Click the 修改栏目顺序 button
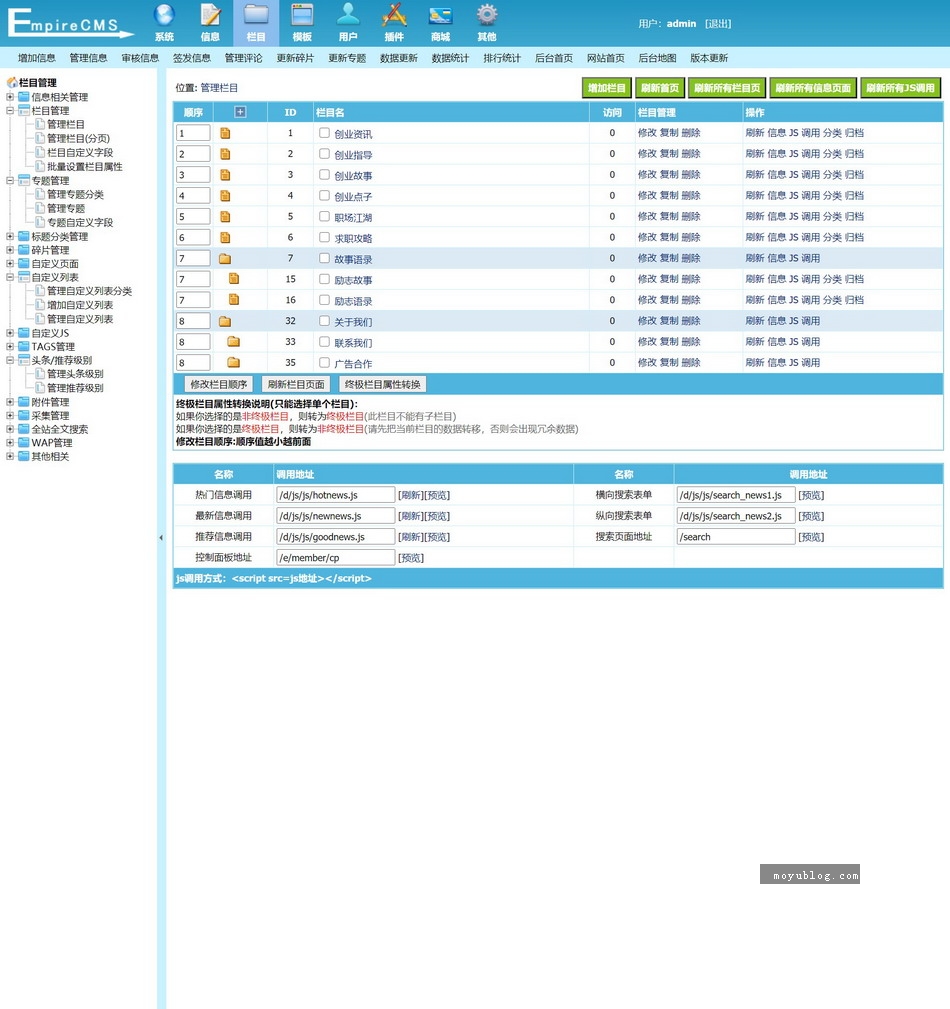 (x=219, y=384)
